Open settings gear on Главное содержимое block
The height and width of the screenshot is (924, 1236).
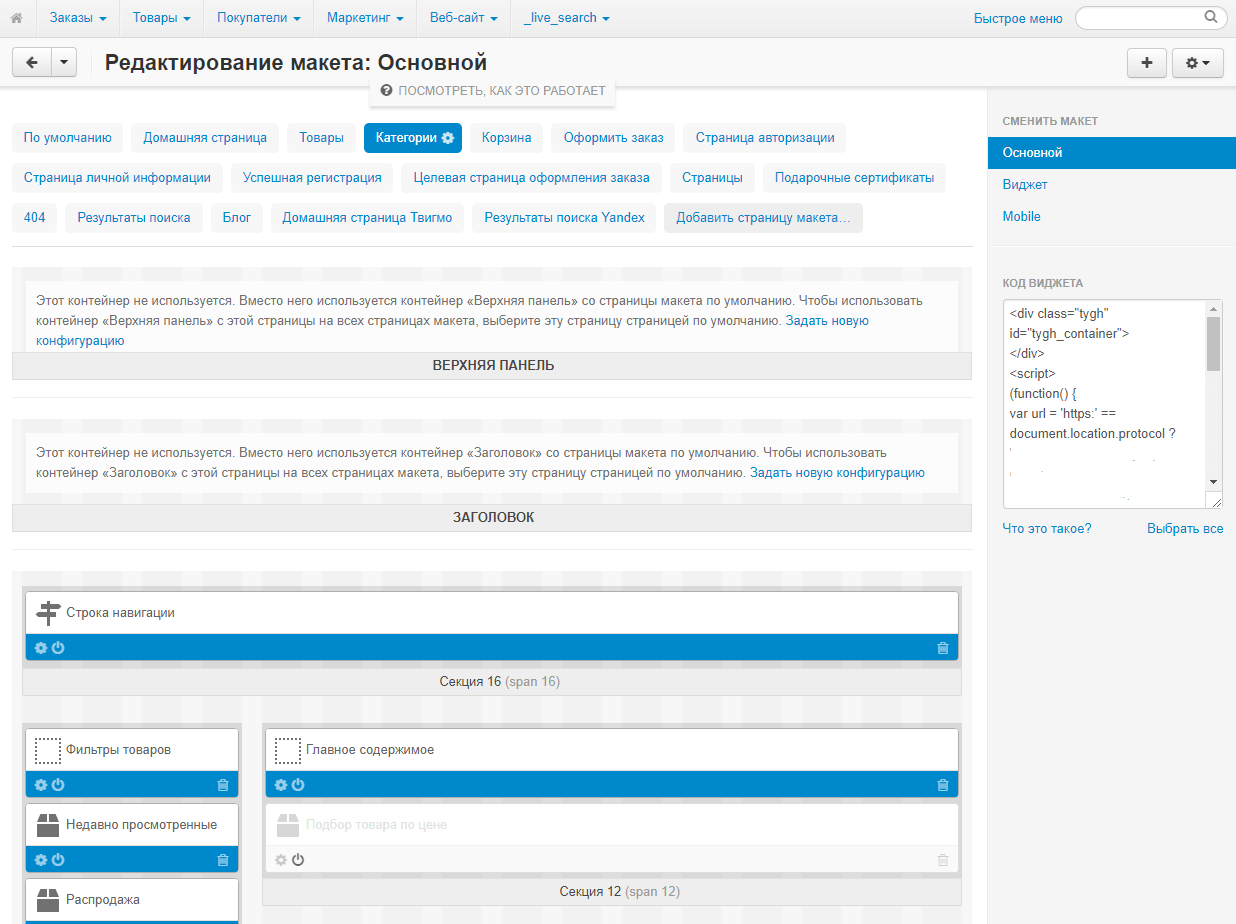[x=280, y=784]
